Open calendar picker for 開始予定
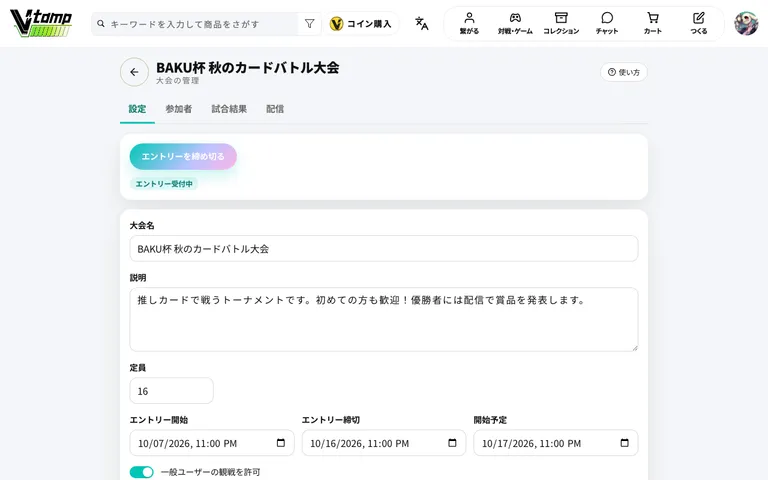768x480 pixels. pyautogui.click(x=624, y=443)
